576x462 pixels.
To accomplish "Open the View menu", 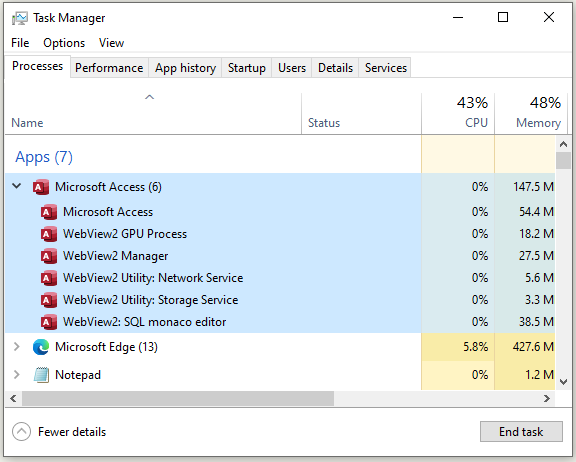I will pos(111,43).
